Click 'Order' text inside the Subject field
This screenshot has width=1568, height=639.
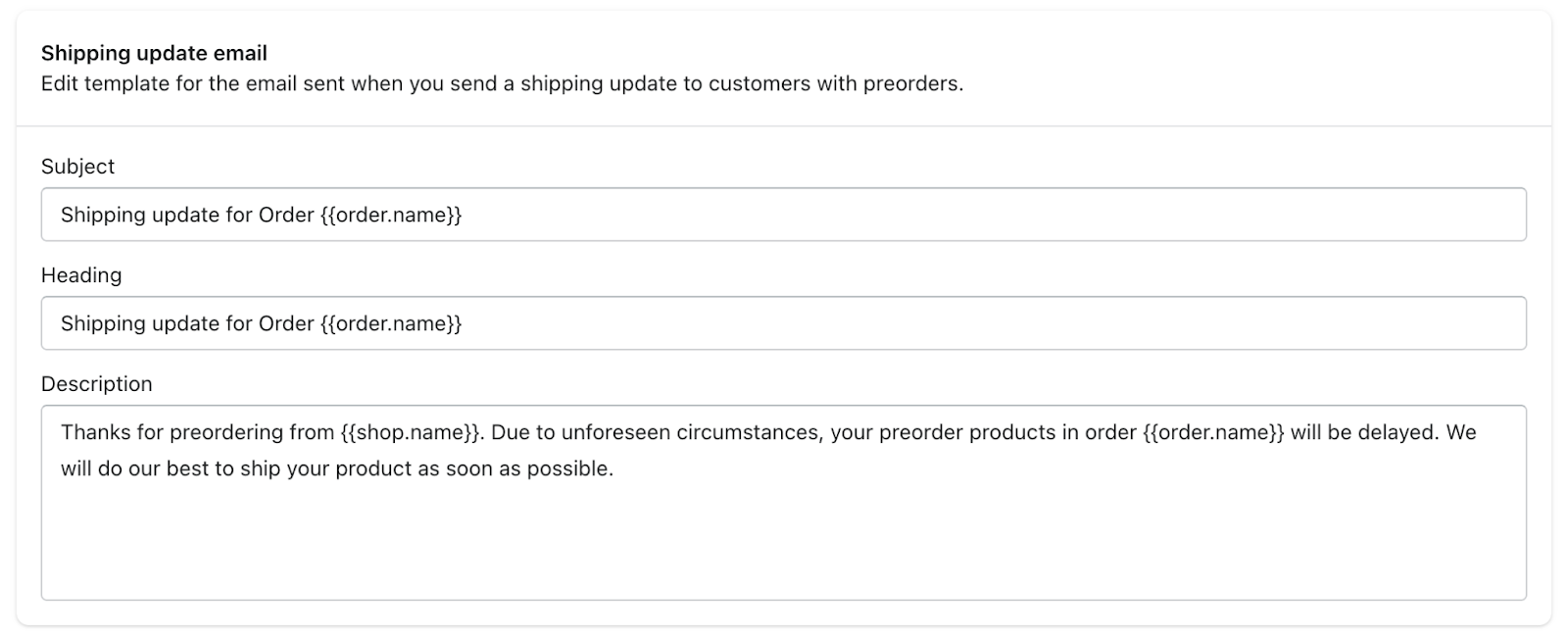pyautogui.click(x=284, y=214)
